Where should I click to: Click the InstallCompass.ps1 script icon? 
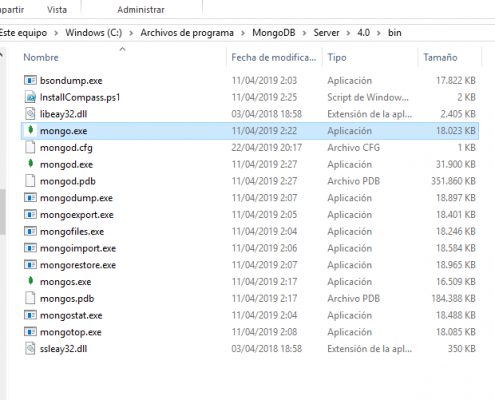pyautogui.click(x=30, y=97)
